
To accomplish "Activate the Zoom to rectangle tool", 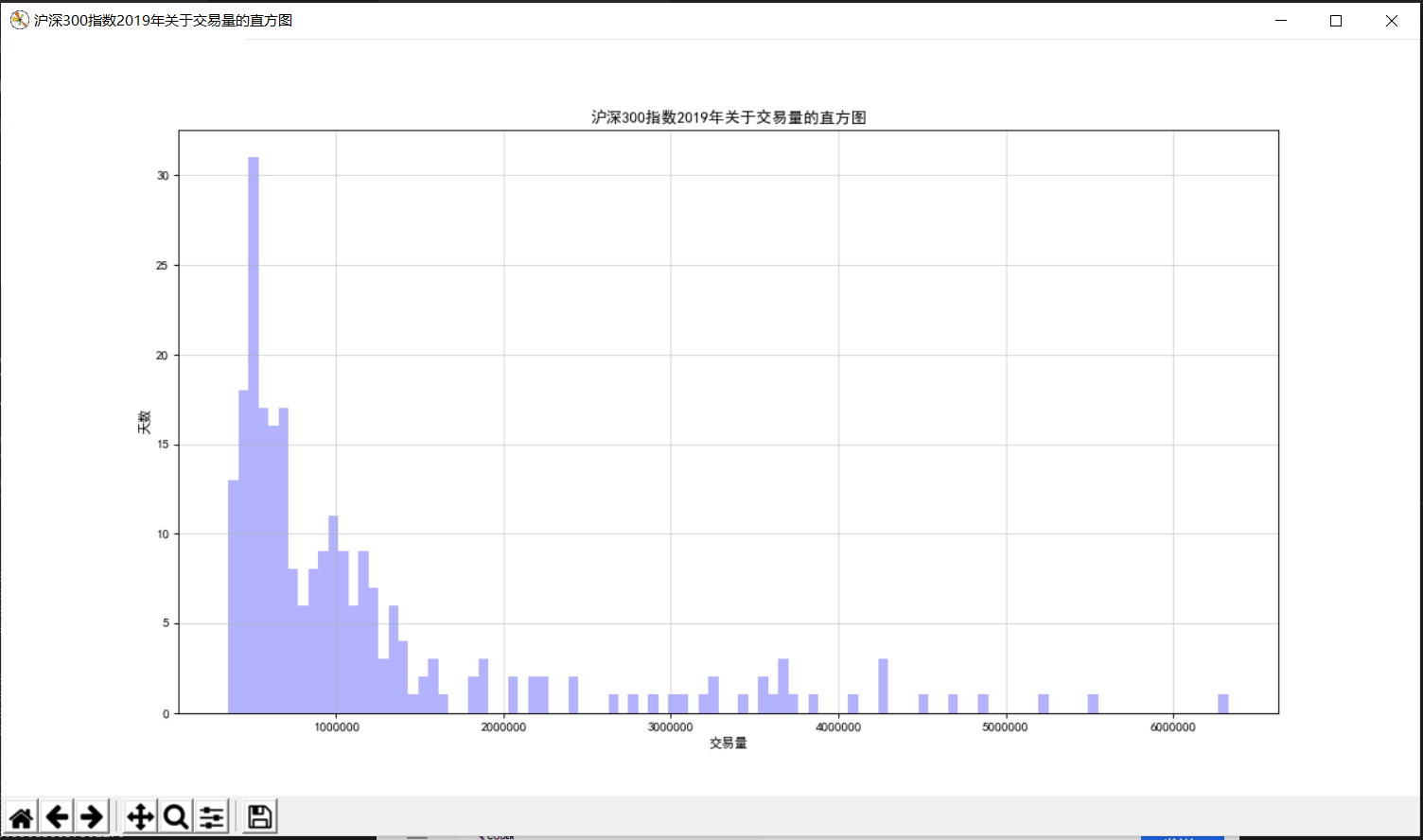I will pyautogui.click(x=176, y=816).
